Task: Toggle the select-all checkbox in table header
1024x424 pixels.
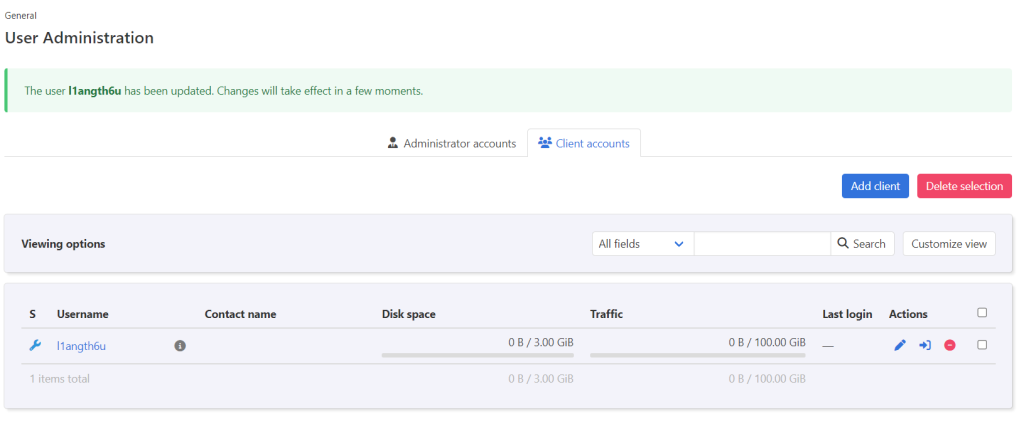Action: tap(982, 313)
